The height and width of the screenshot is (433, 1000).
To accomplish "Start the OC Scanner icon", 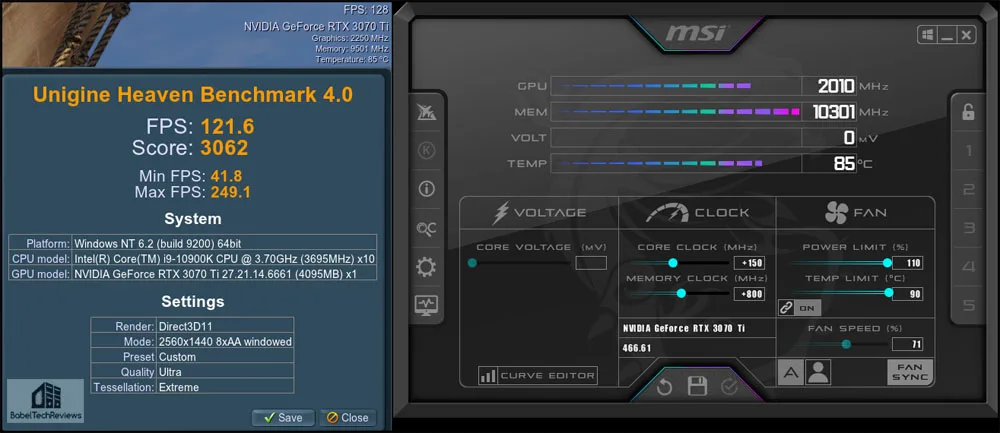I will (x=426, y=228).
